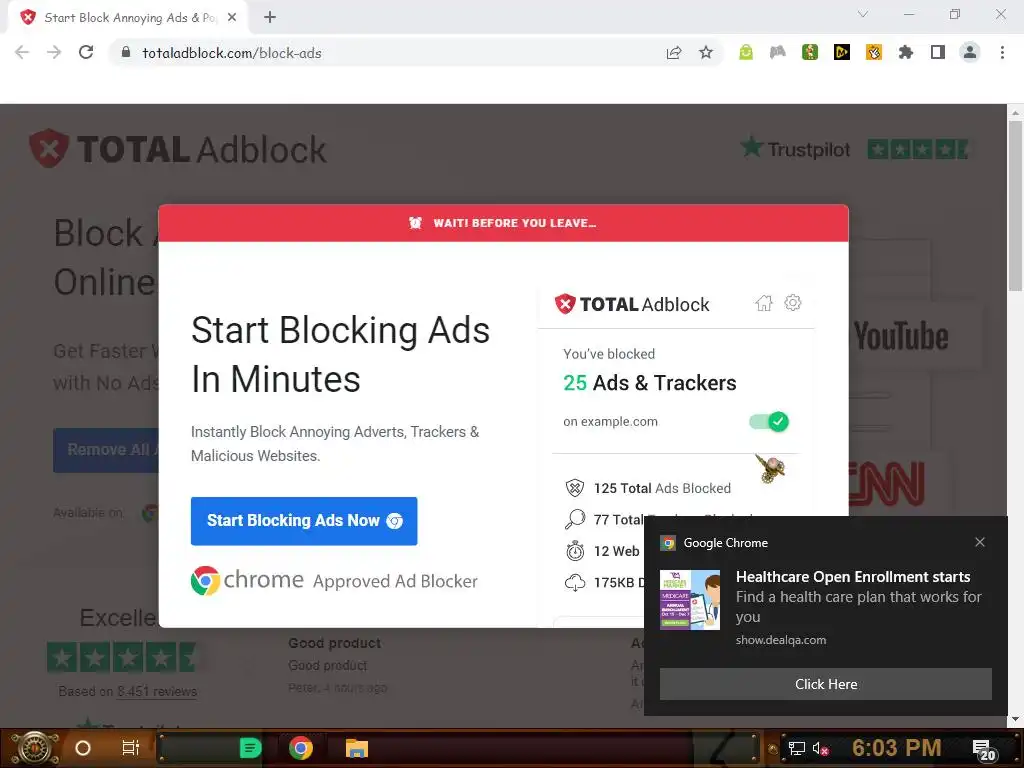Click the Chrome icon on taskbar
The image size is (1024, 768).
tap(300, 748)
